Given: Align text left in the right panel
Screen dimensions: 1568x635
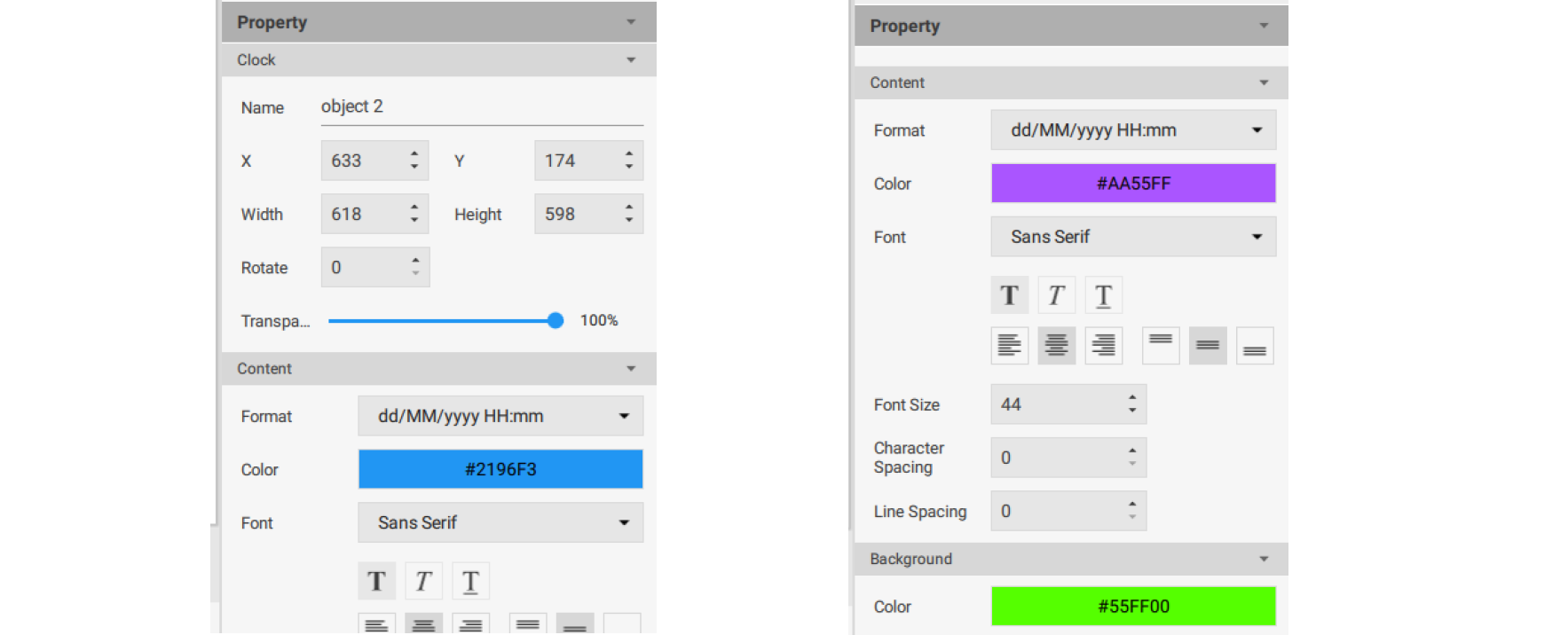Looking at the screenshot, I should click(1009, 346).
